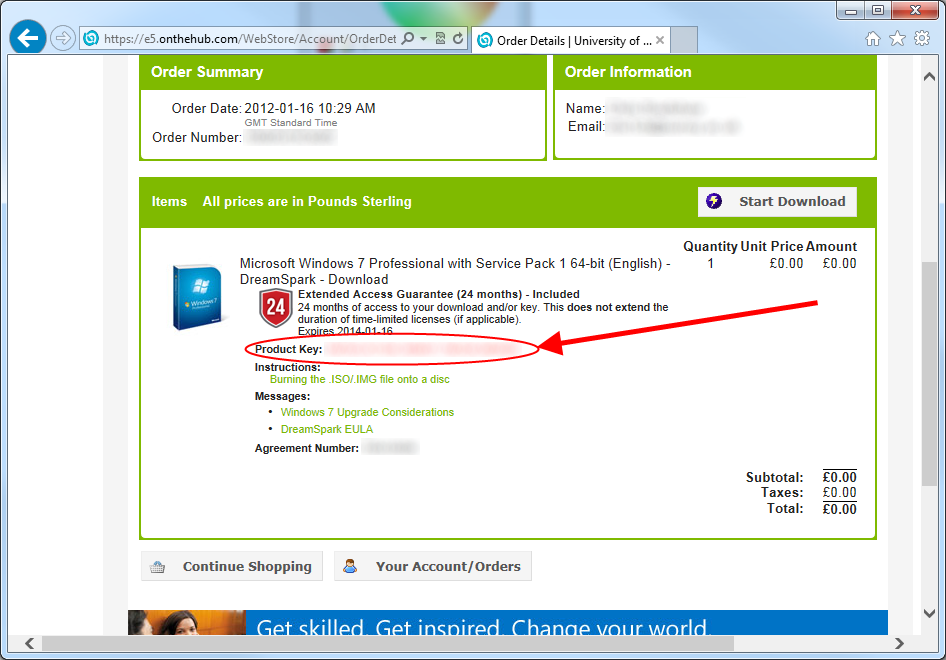Click the Email label in Order Information

point(586,127)
